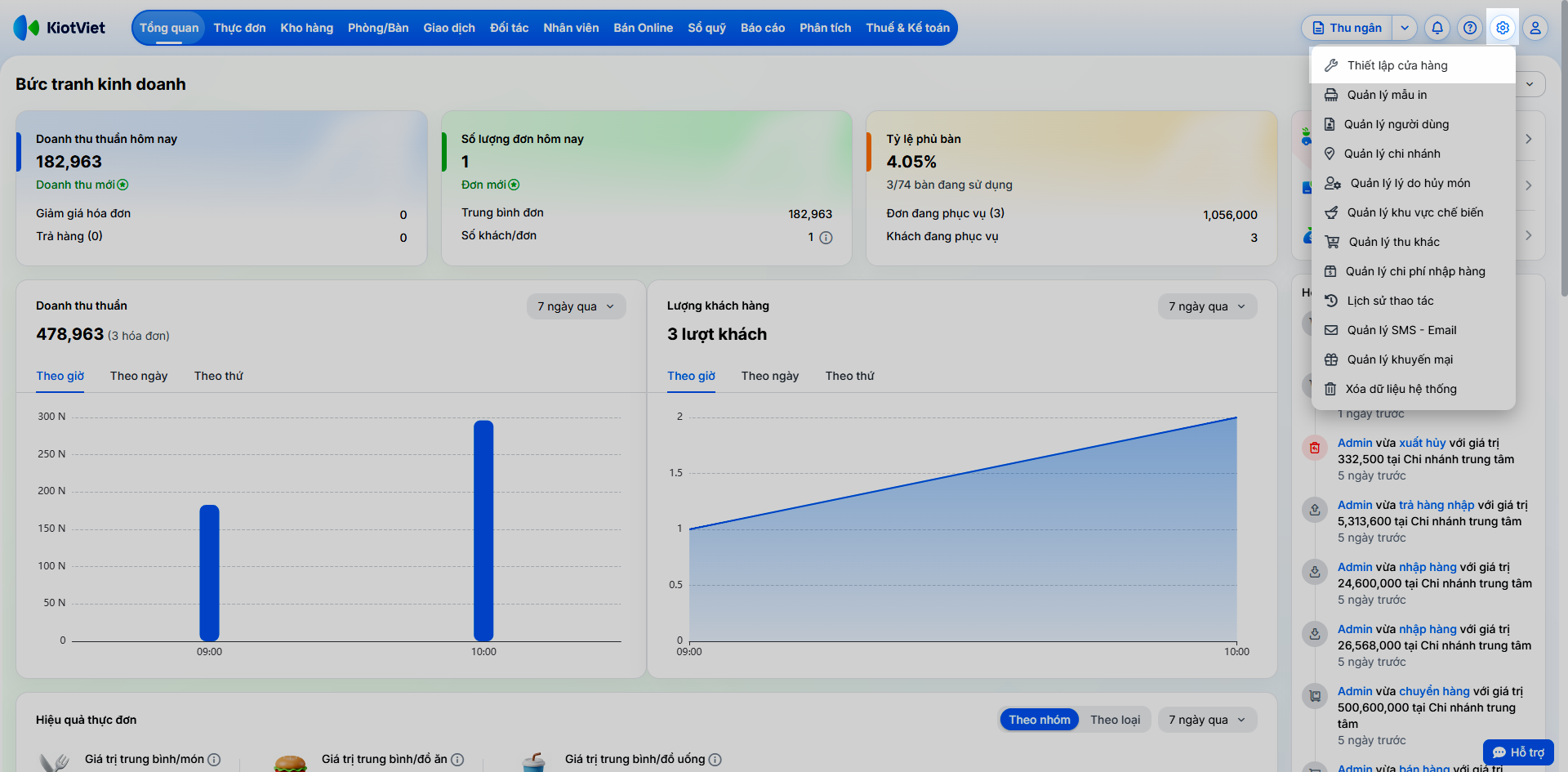Open the Kho hàng navigation menu
The image size is (1568, 772).
[307, 28]
